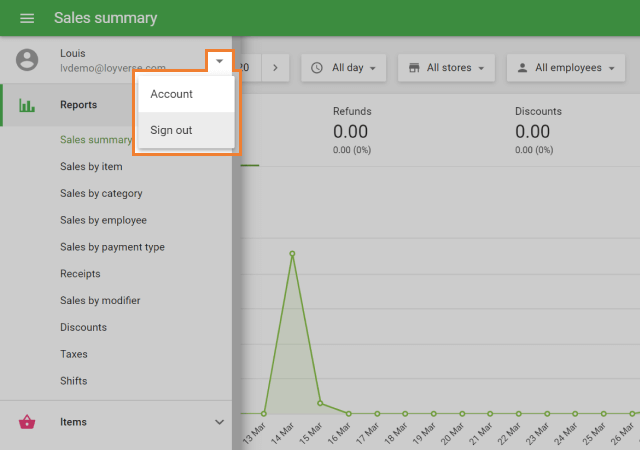Click the Reports bar chart icon
Image resolution: width=640 pixels, height=450 pixels.
click(x=27, y=105)
